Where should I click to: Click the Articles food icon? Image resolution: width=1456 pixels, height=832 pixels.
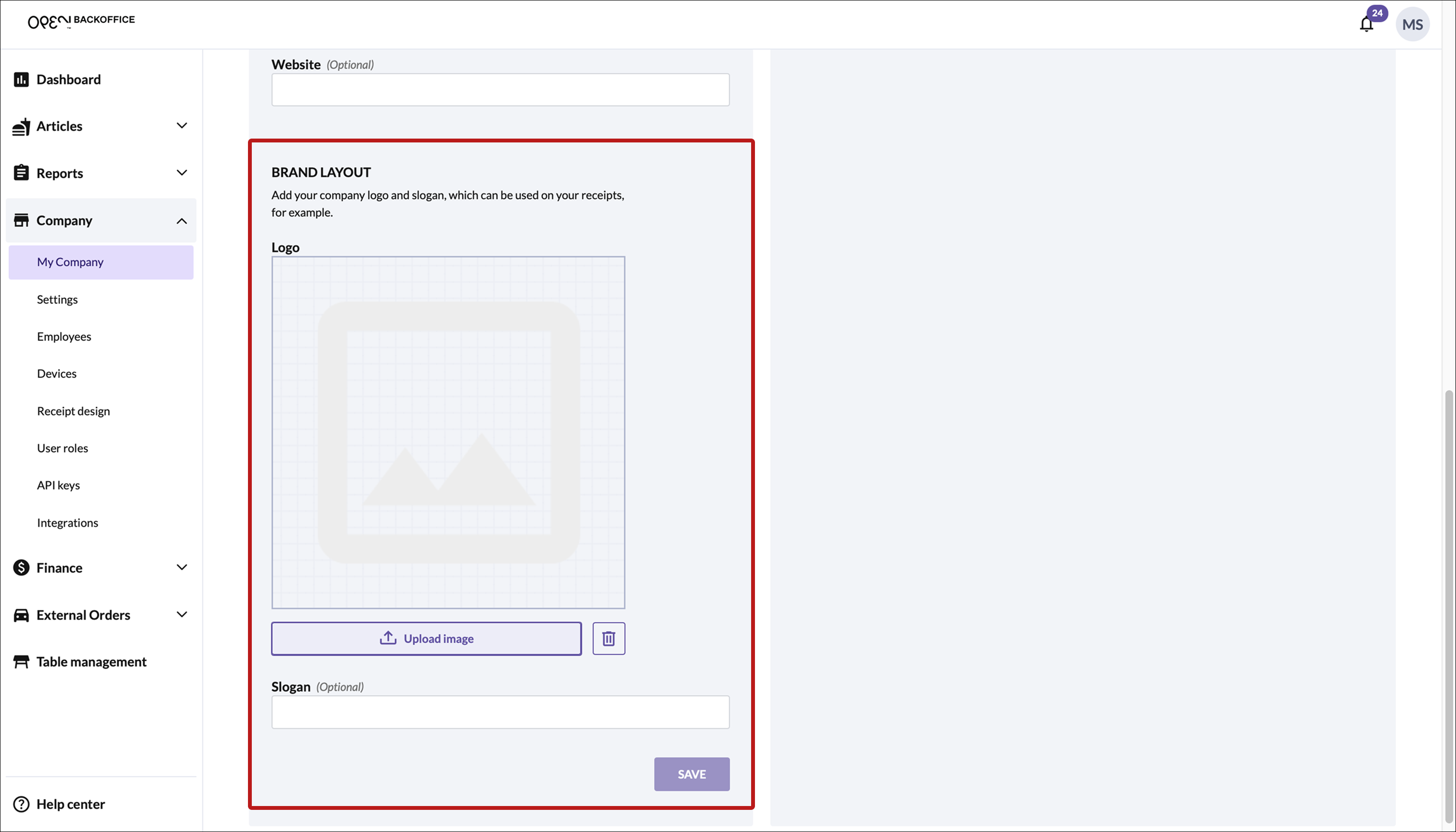[21, 126]
